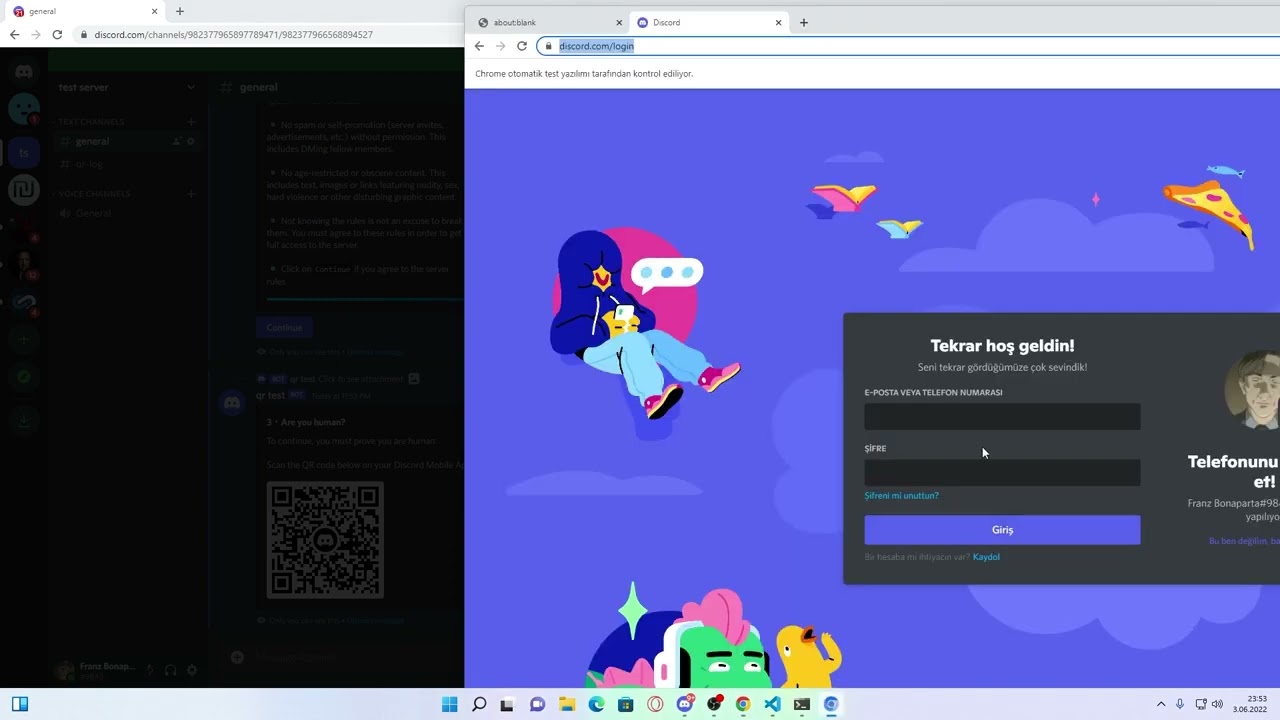Select the white swirl logo server icon
This screenshot has height=720, width=1280.
(23, 190)
